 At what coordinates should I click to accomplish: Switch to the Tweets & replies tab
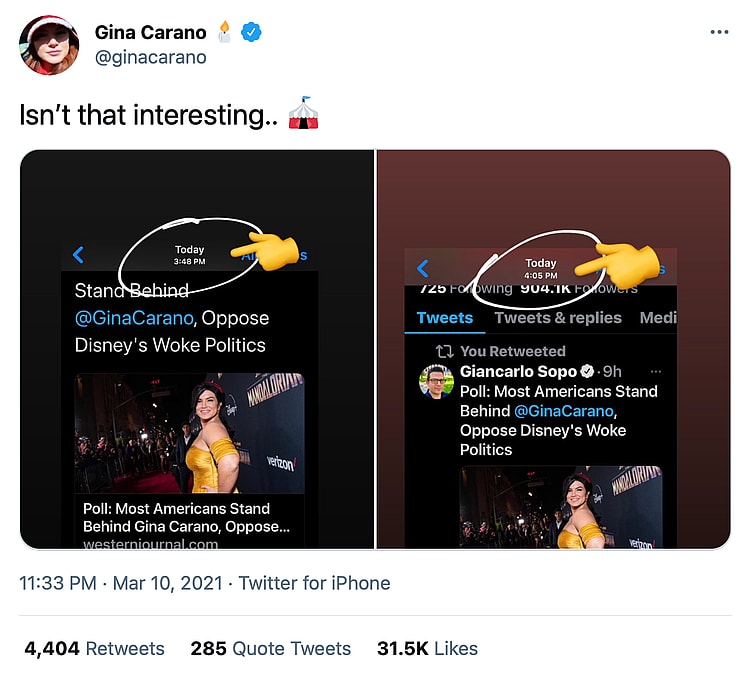pos(557,318)
